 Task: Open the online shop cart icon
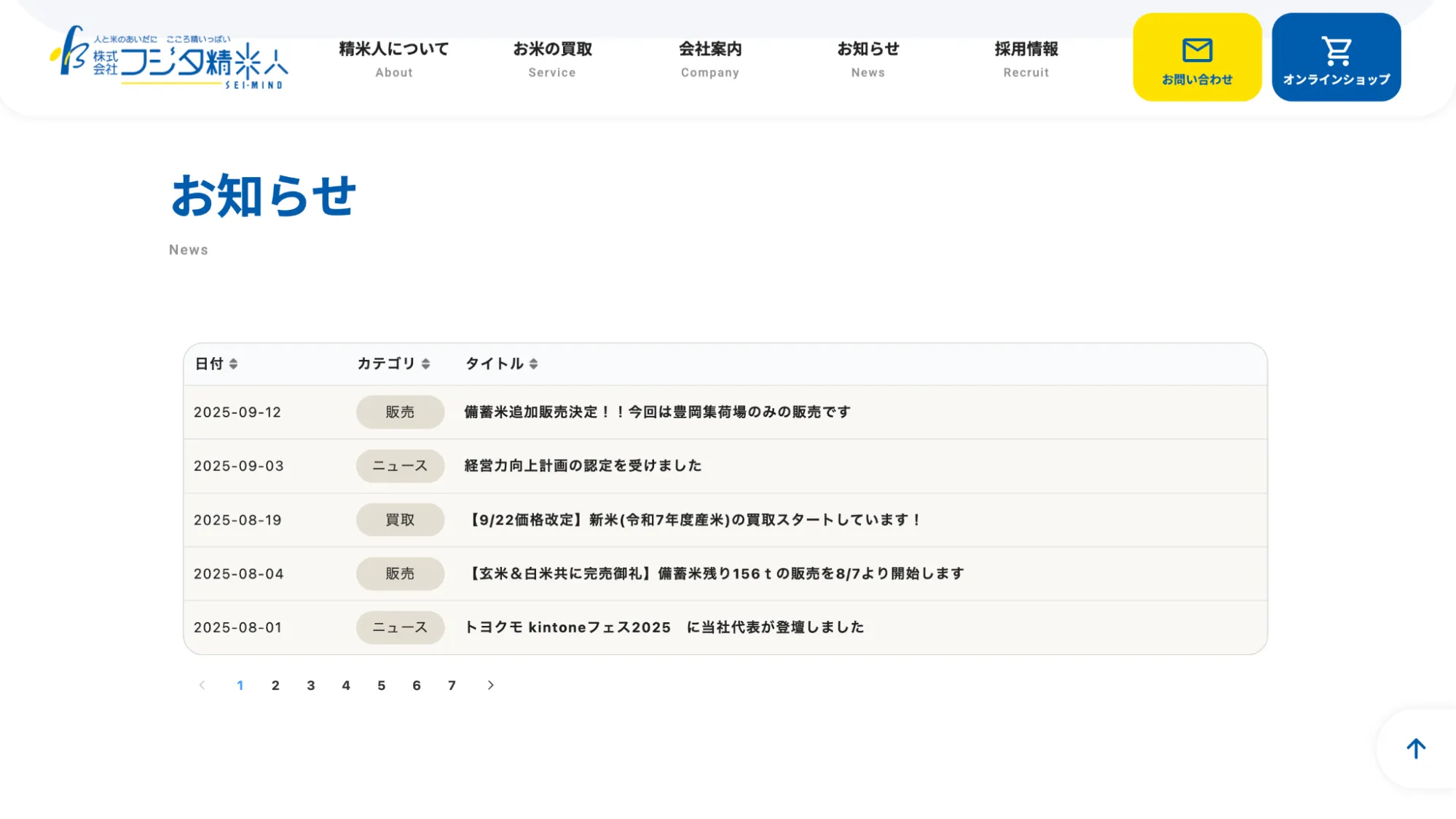[x=1336, y=50]
